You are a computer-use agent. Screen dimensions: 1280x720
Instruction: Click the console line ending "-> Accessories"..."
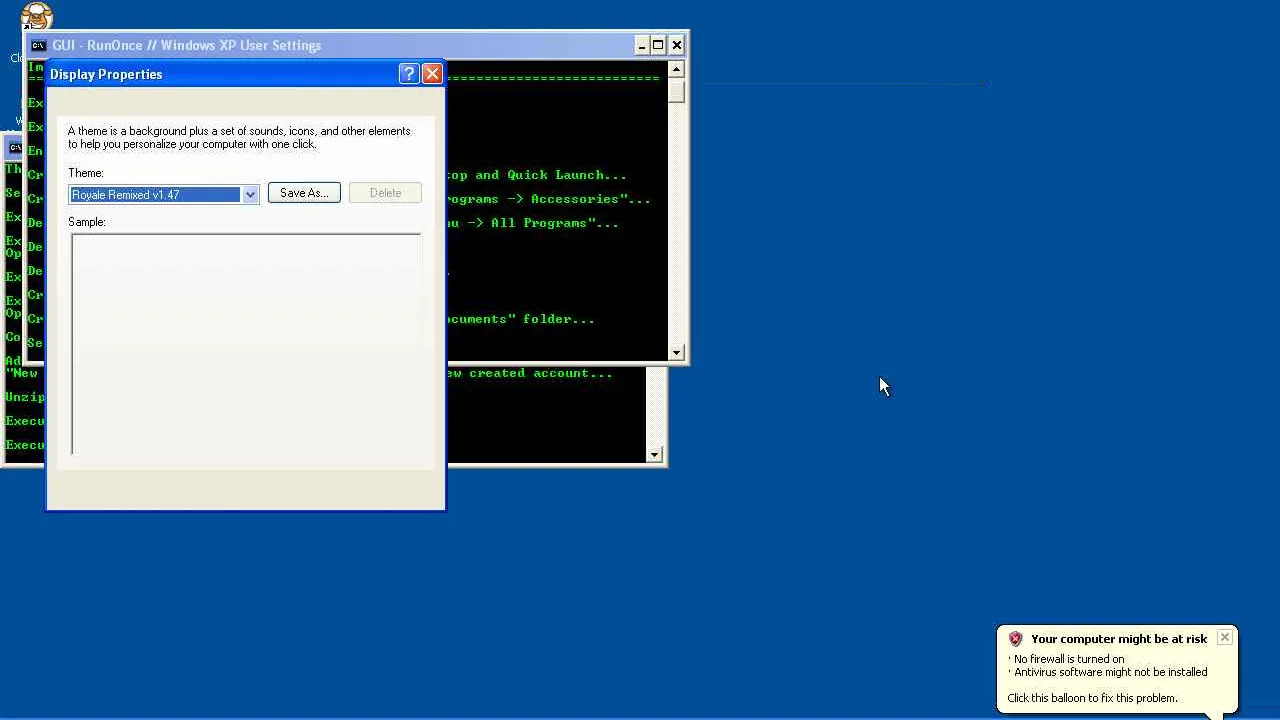coord(549,199)
